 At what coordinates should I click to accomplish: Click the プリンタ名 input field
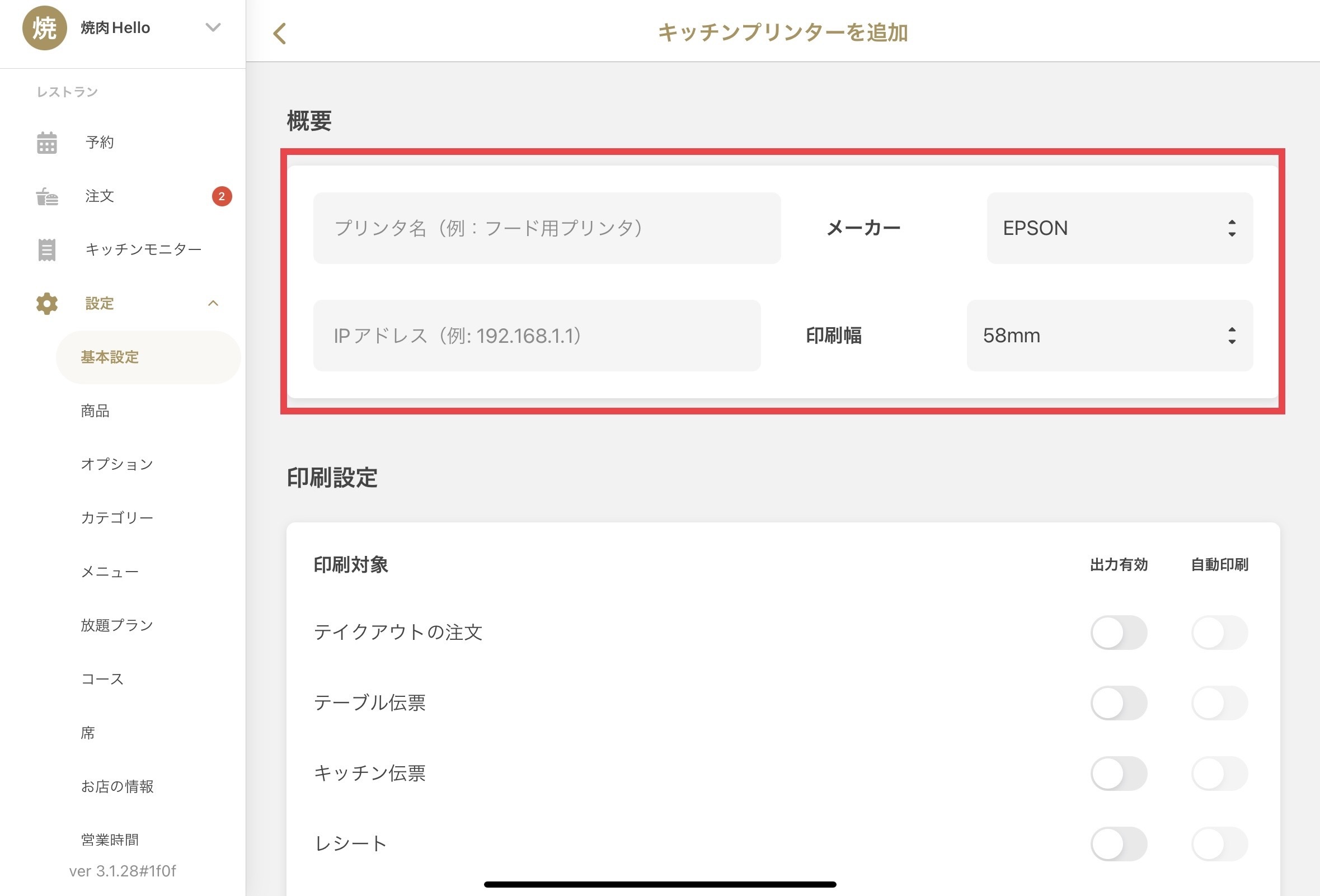pos(546,228)
